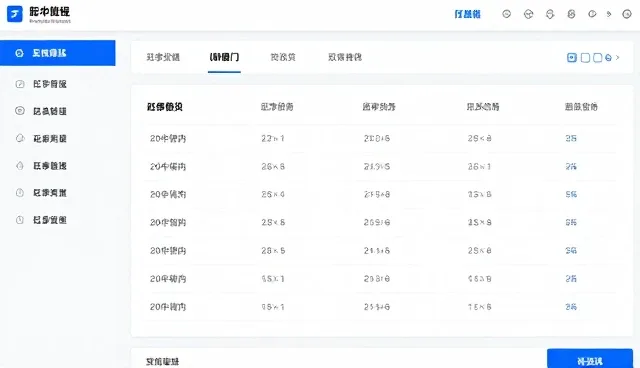Open the blue link in the fifth table row
The width and height of the screenshot is (640, 368).
(571, 251)
